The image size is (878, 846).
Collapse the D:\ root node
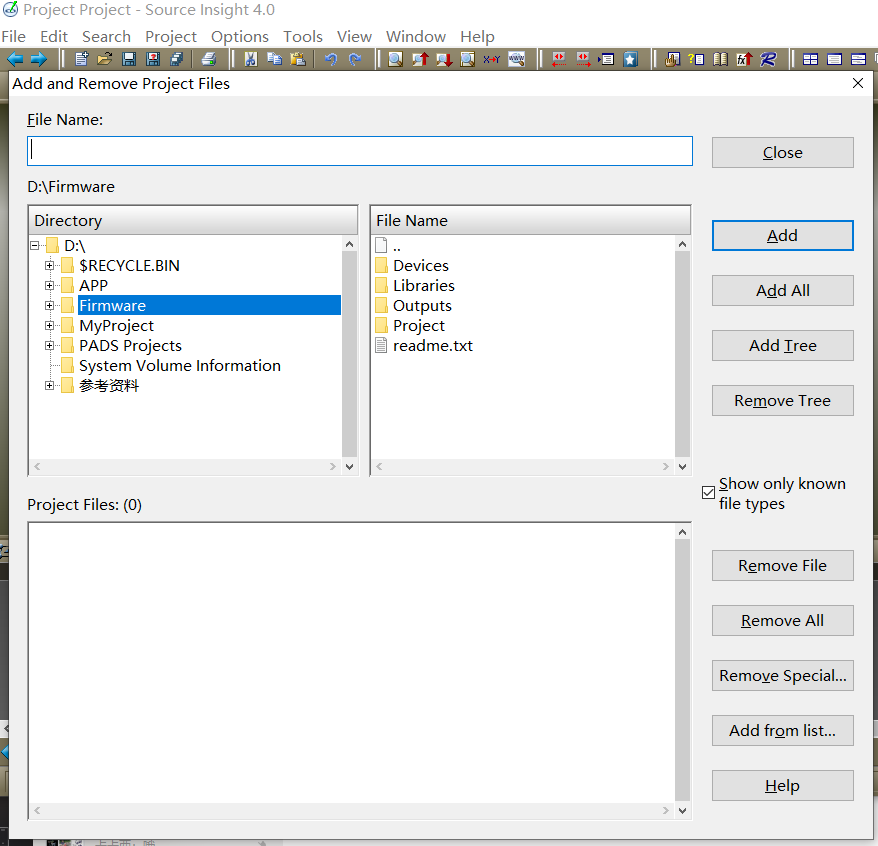point(35,245)
